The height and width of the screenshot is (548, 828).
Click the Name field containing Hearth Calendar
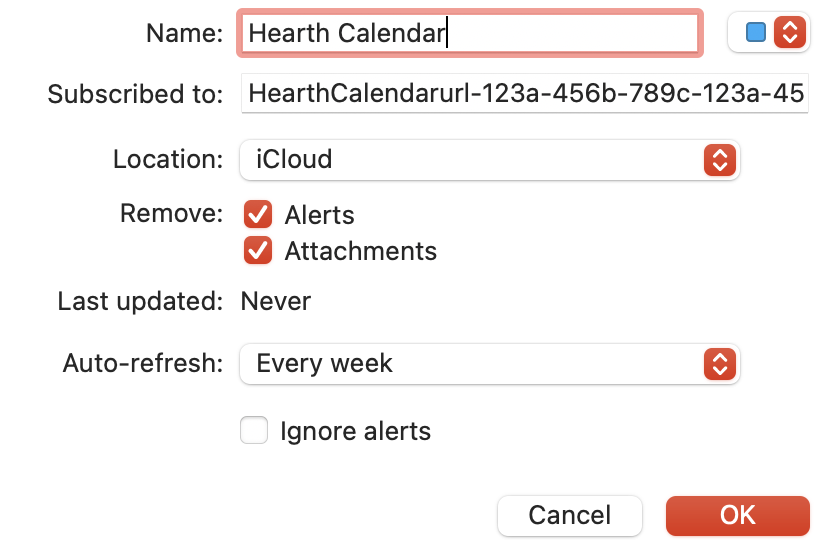pyautogui.click(x=468, y=33)
